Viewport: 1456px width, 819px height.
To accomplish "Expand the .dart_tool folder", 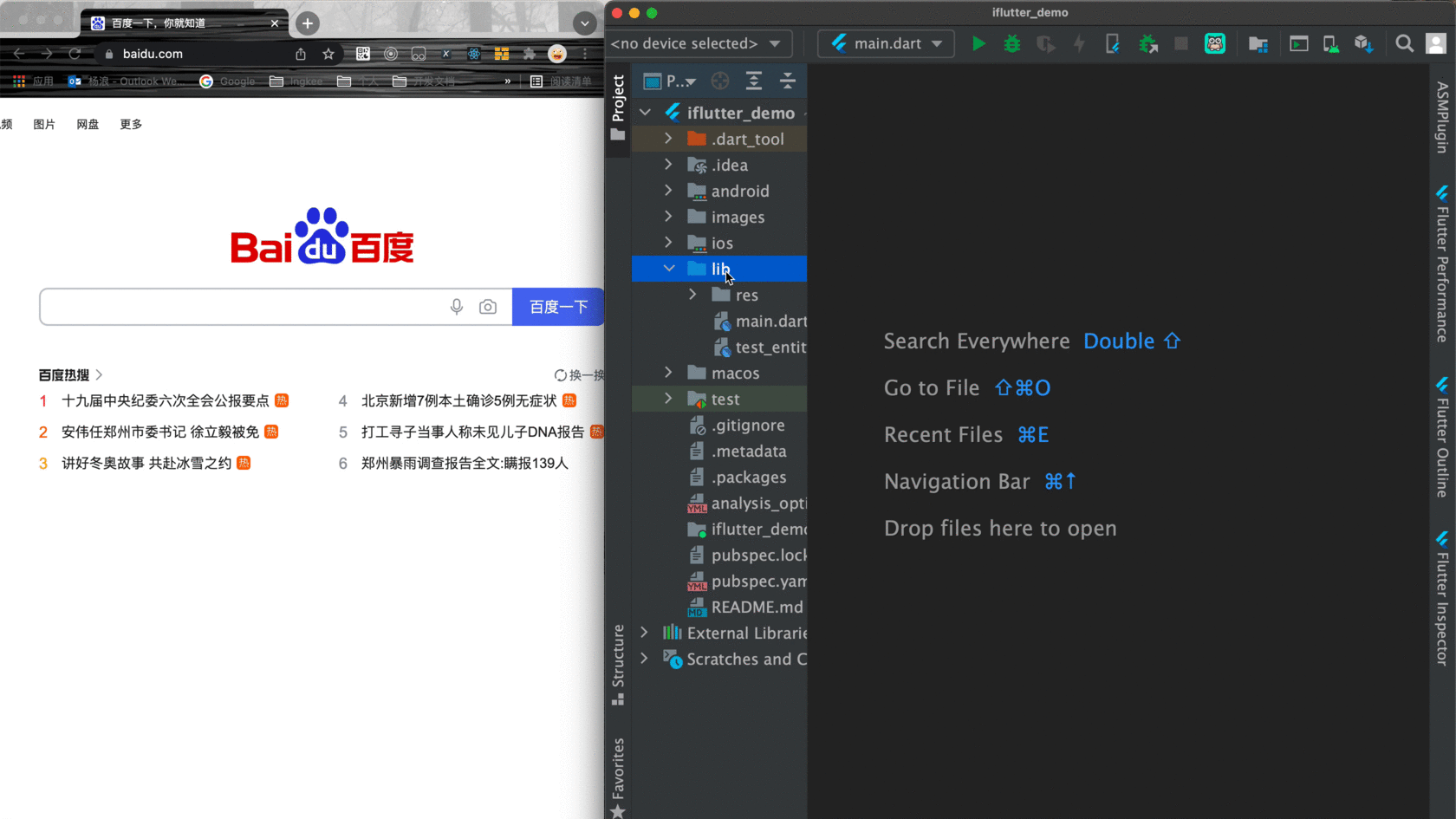I will click(x=668, y=139).
